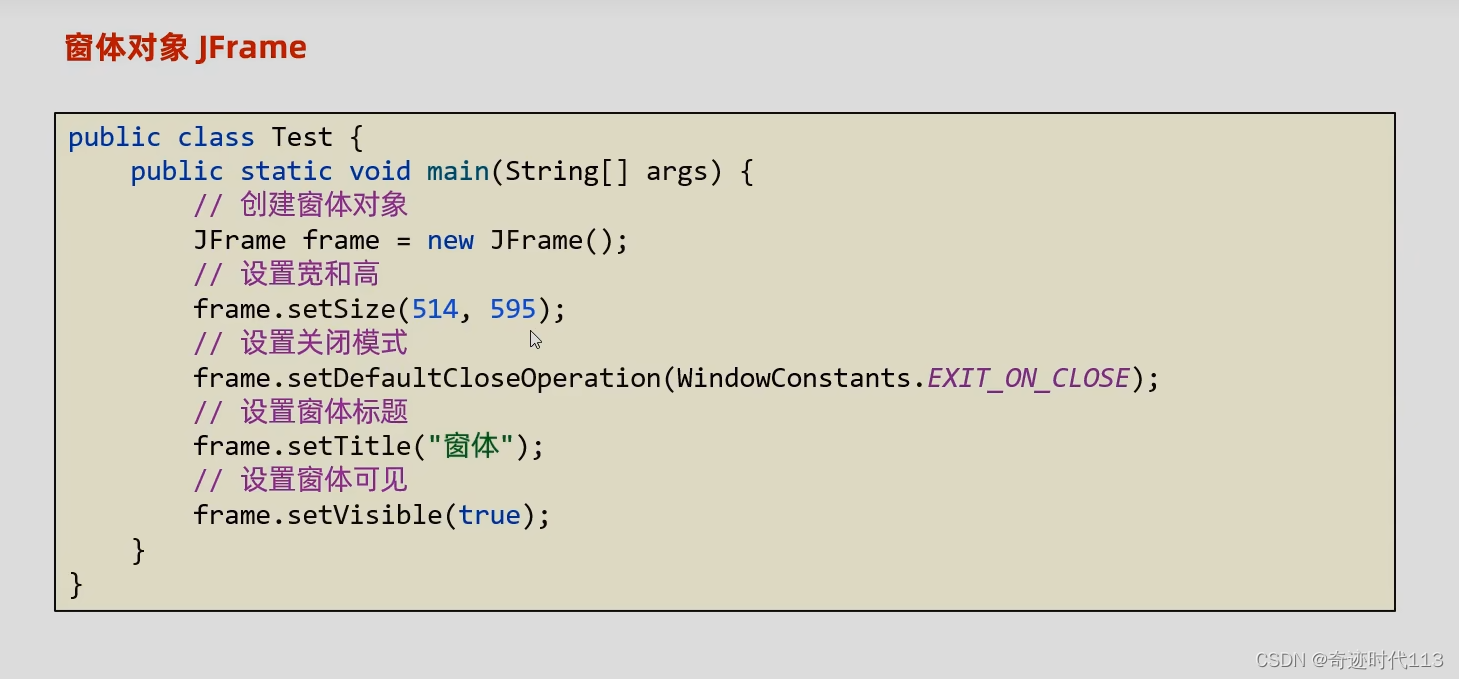1459x679 pixels.
Task: Select the keyword true in setVisible
Action: coord(489,515)
